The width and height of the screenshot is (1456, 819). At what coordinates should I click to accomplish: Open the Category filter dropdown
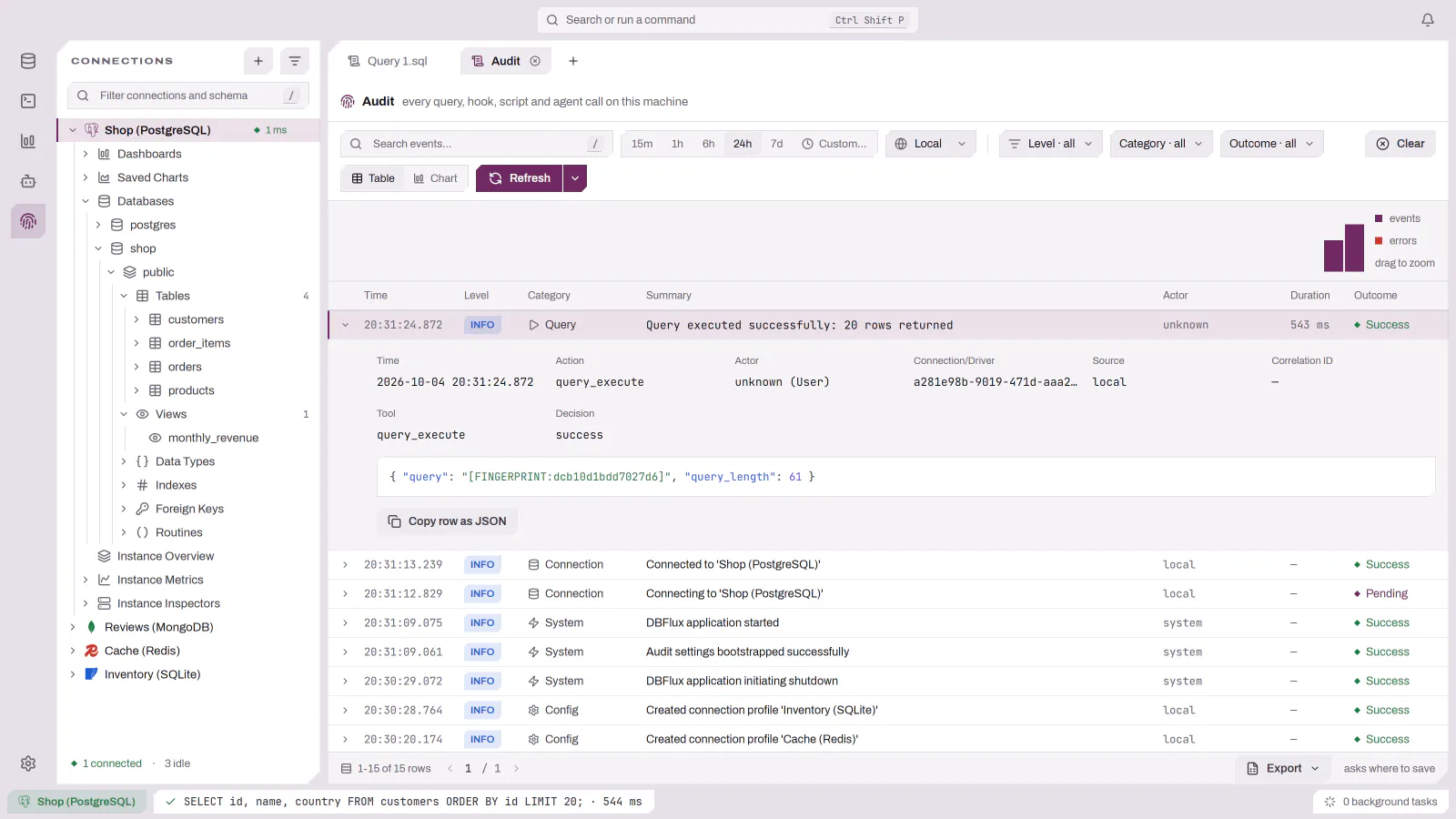1161,144
